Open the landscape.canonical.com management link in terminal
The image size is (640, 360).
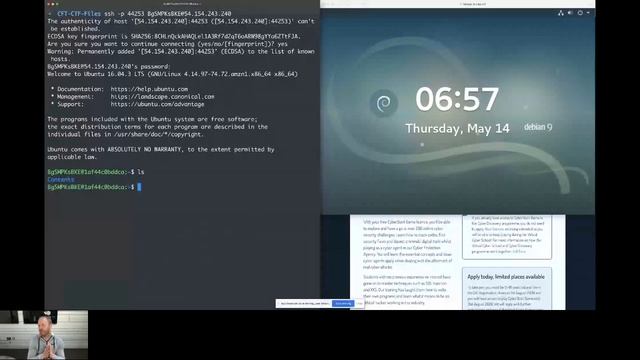162,97
